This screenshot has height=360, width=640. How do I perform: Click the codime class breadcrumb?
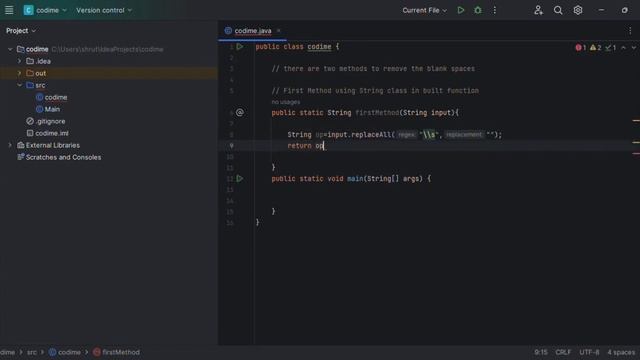pos(65,352)
